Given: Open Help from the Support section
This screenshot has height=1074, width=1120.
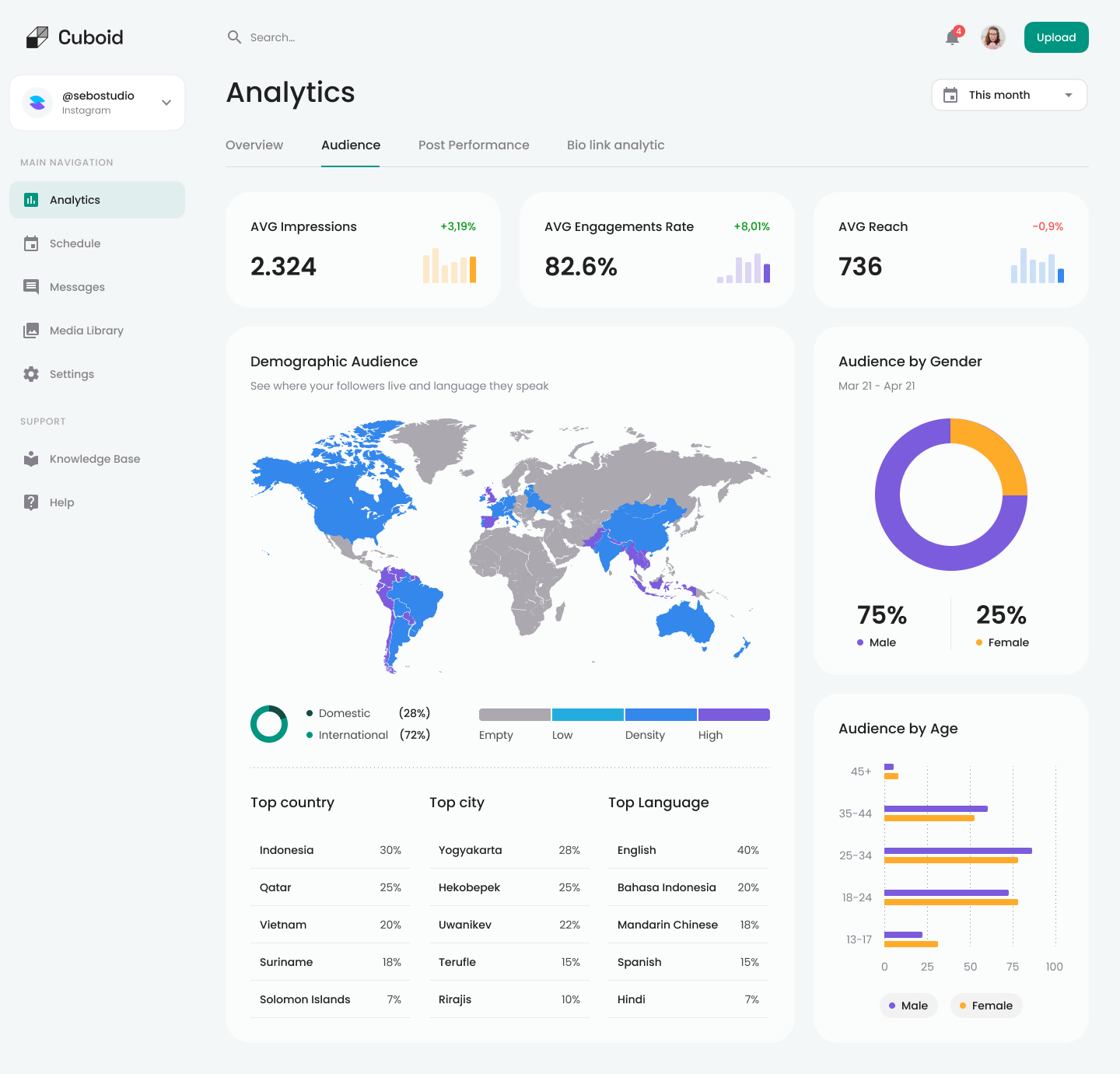Looking at the screenshot, I should pyautogui.click(x=61, y=502).
